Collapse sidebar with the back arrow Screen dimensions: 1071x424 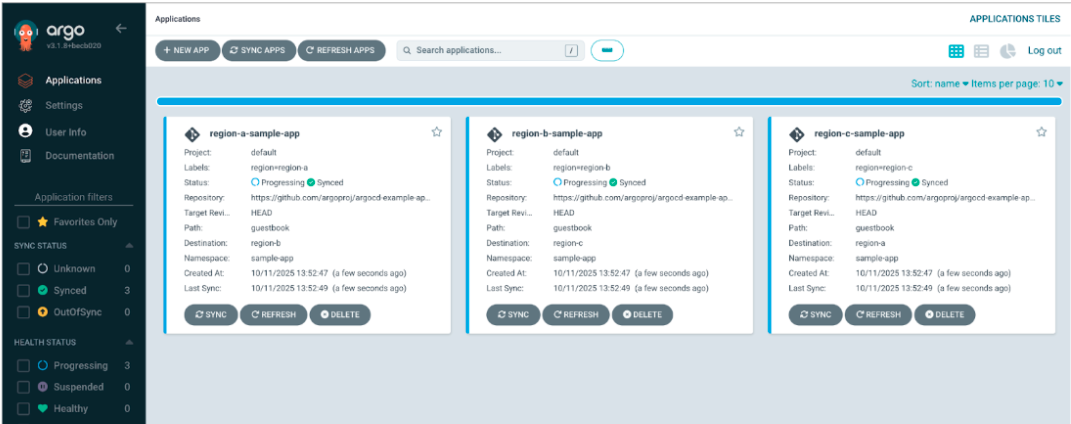click(121, 28)
